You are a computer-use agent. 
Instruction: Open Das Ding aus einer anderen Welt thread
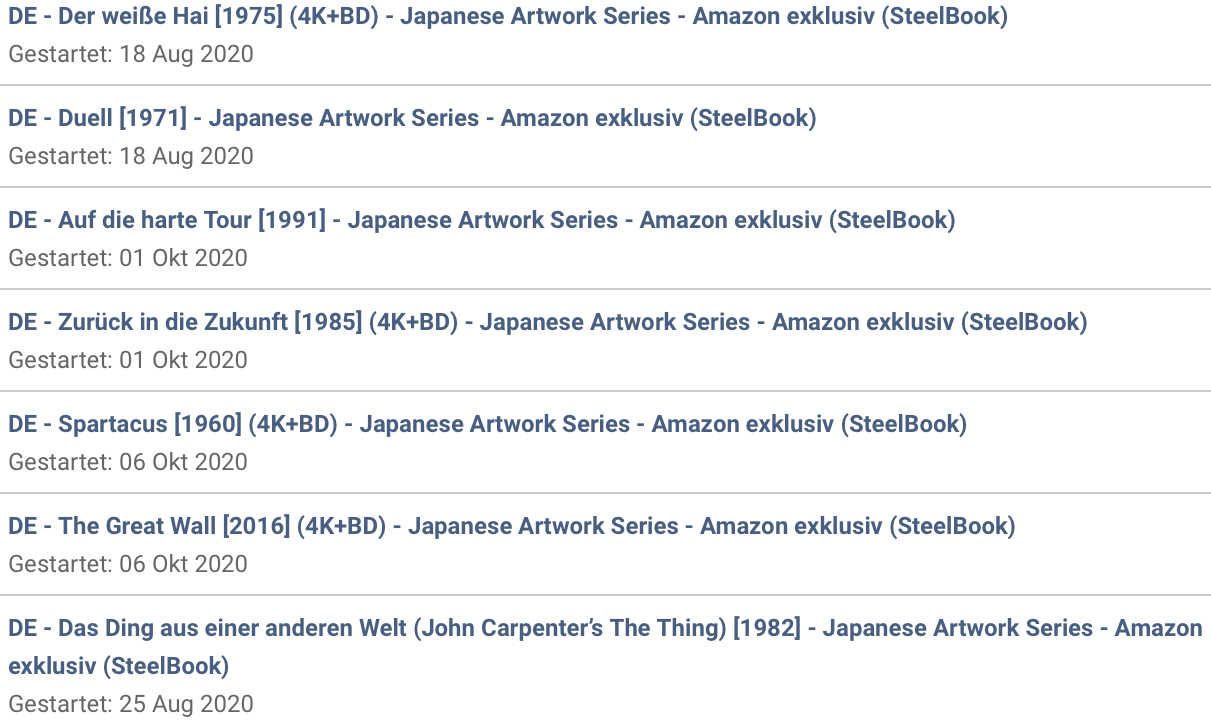(x=605, y=646)
